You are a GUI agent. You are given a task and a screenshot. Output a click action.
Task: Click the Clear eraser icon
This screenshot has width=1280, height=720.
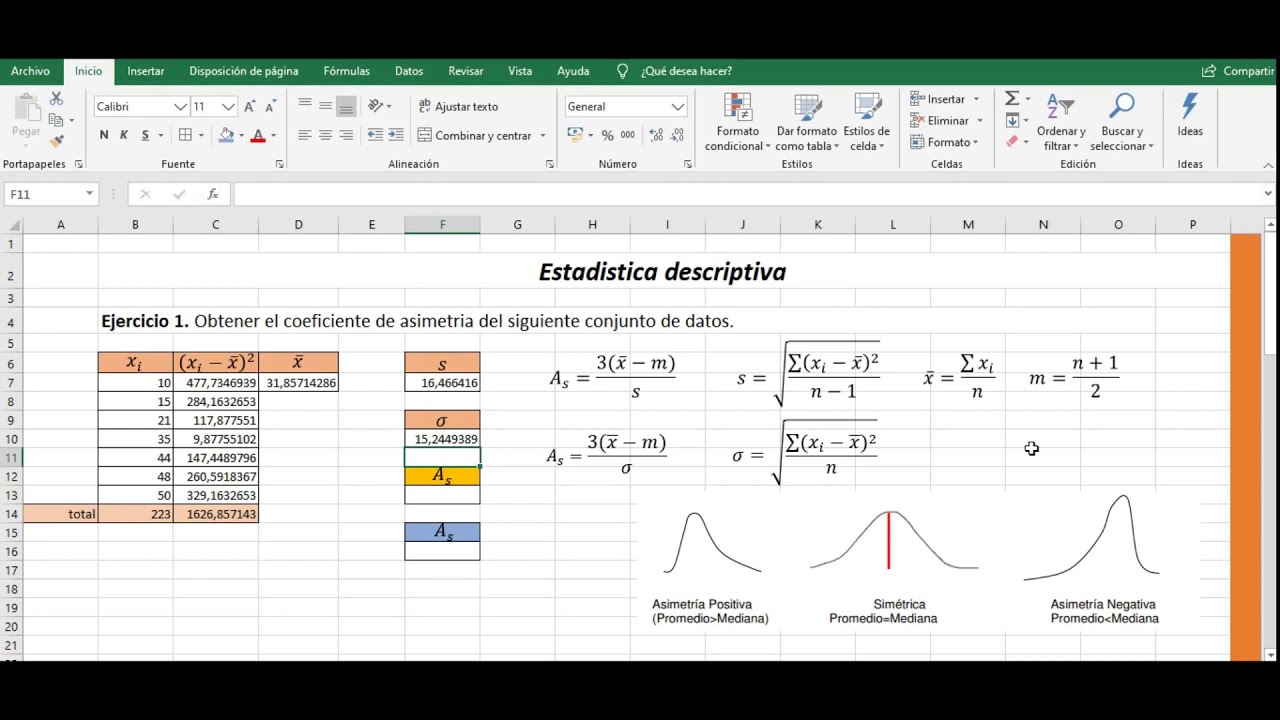tap(1012, 142)
